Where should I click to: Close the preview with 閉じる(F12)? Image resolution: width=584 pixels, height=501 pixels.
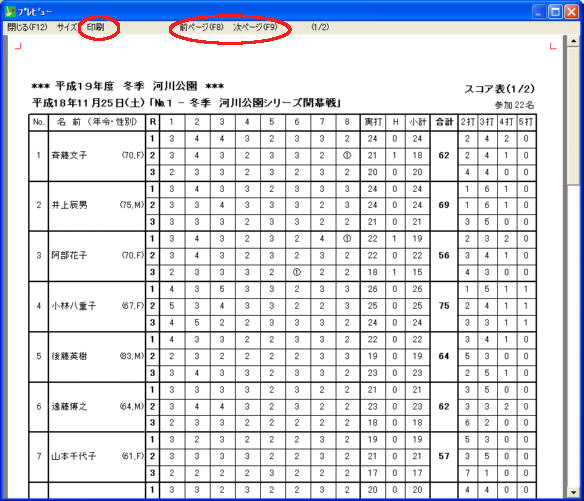pyautogui.click(x=27, y=27)
